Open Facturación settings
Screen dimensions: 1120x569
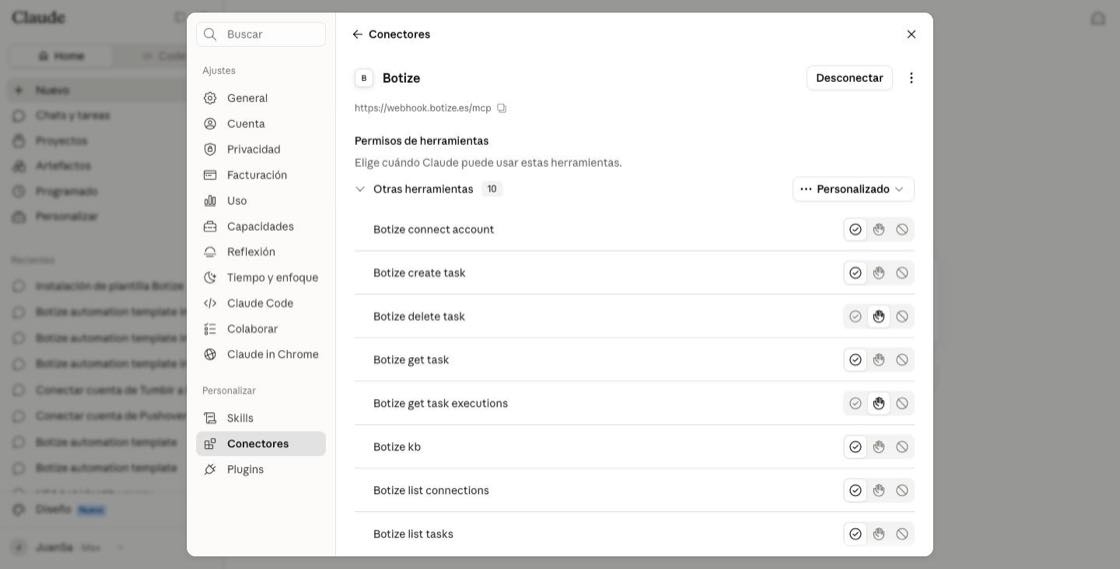pos(261,175)
